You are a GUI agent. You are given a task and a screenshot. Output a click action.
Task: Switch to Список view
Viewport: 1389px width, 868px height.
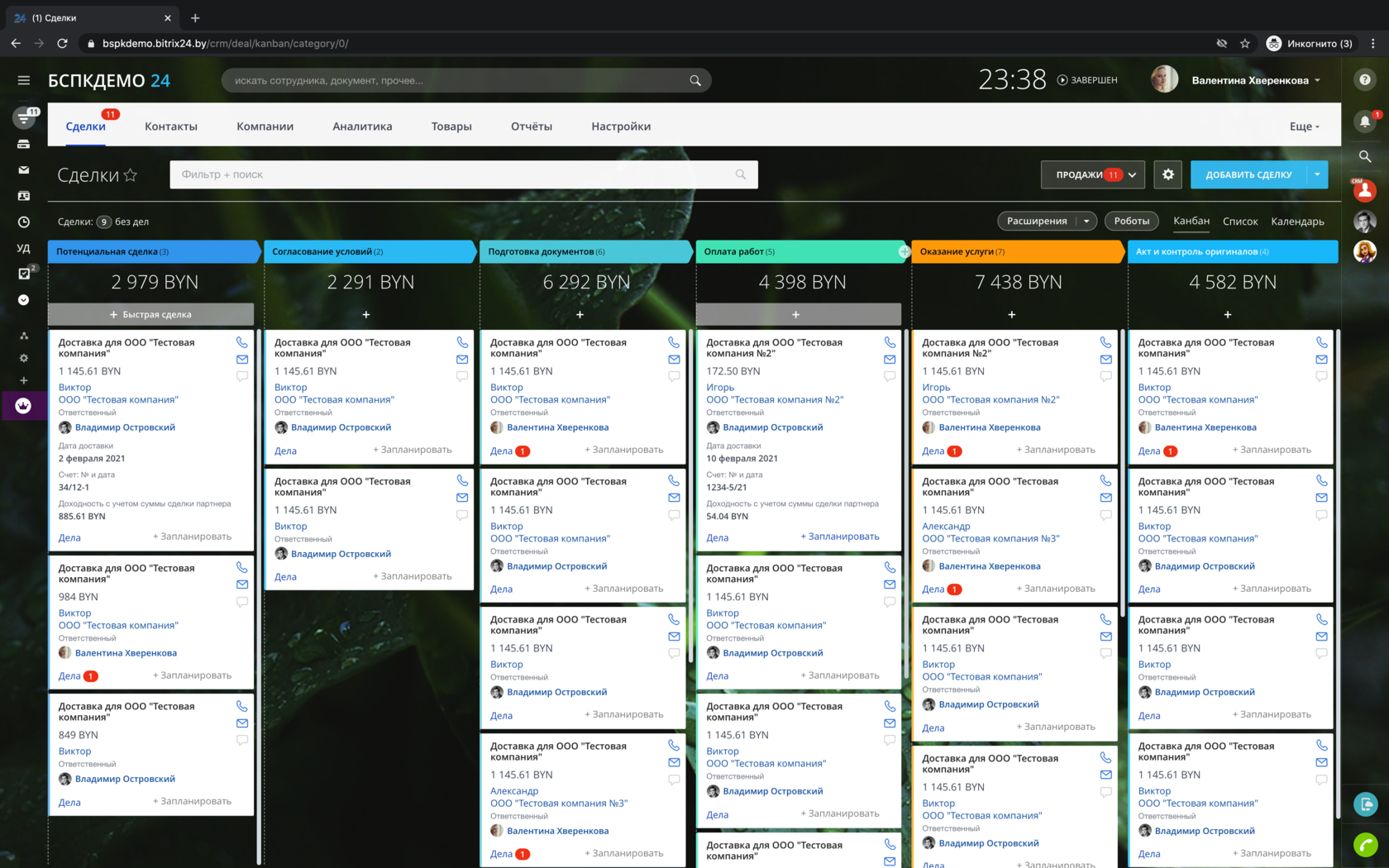(1240, 221)
